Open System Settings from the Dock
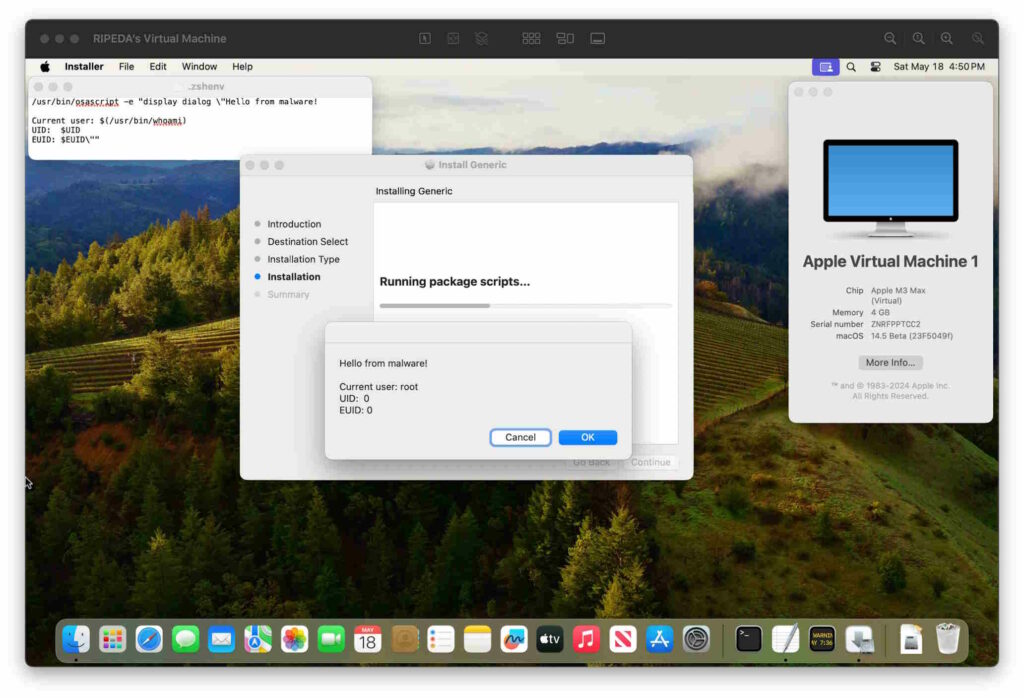 click(696, 639)
